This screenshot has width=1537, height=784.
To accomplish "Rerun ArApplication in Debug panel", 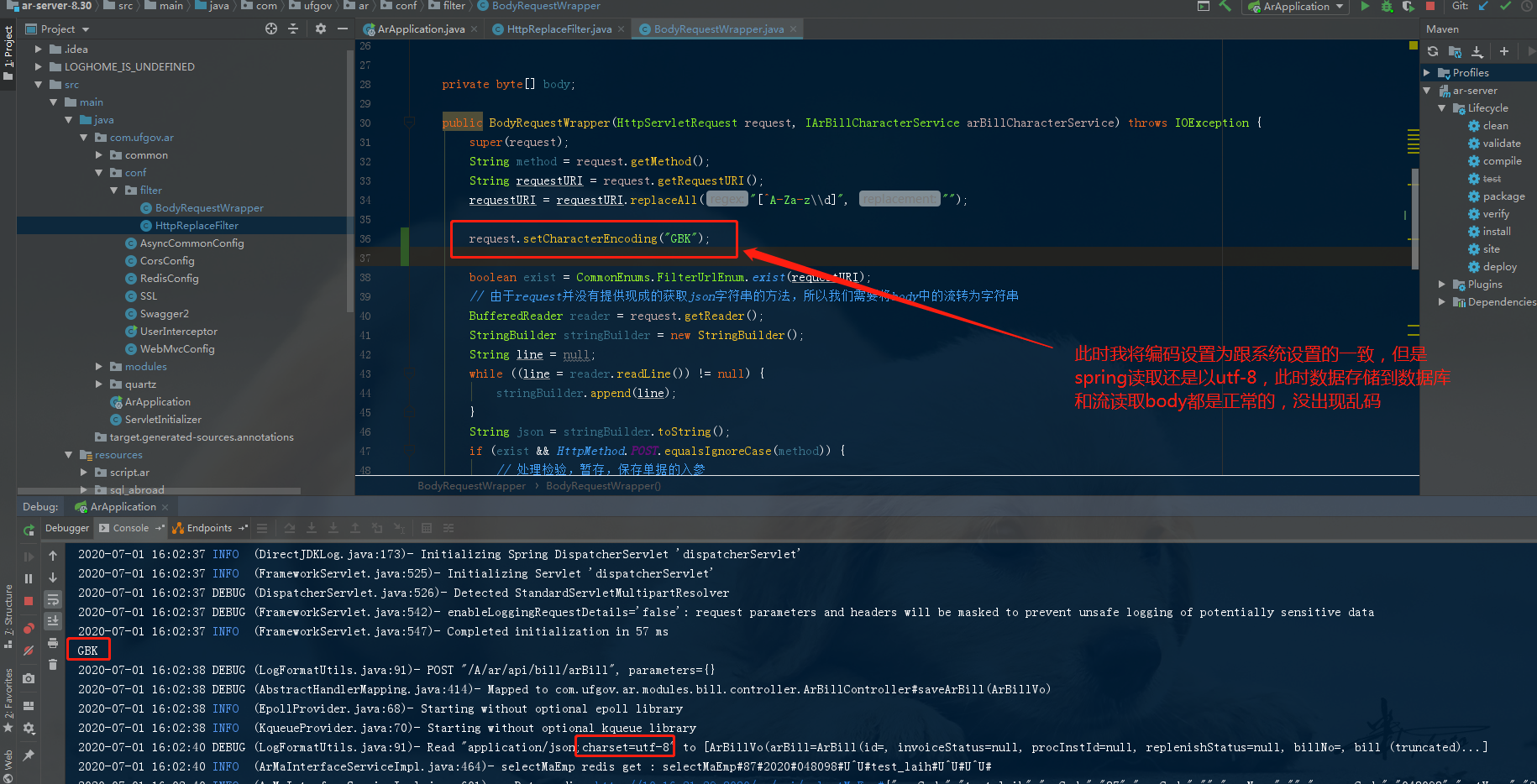I will point(29,530).
